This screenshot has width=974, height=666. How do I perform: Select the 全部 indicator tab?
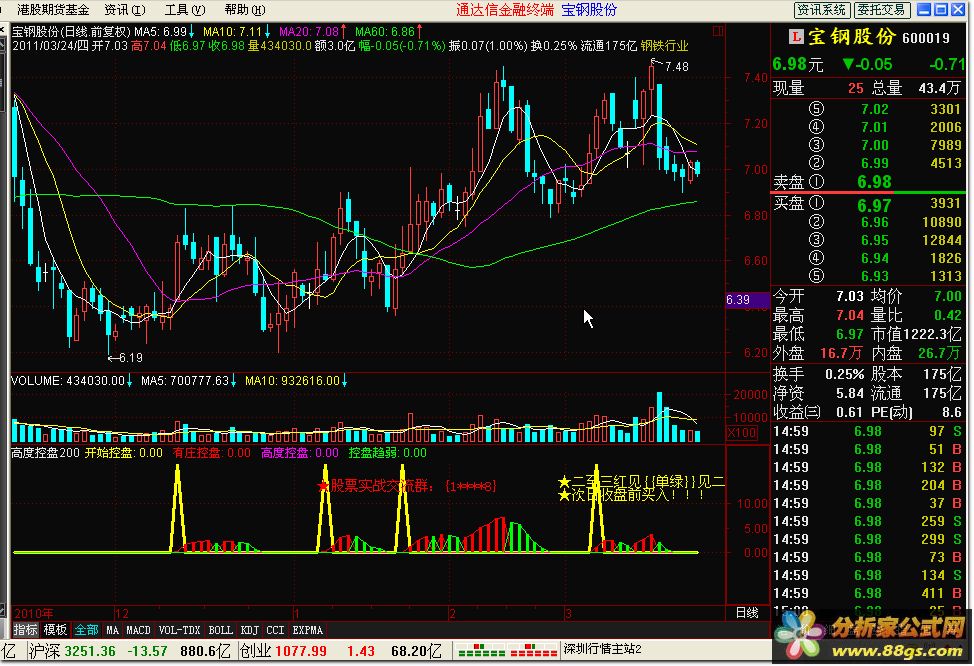point(86,630)
